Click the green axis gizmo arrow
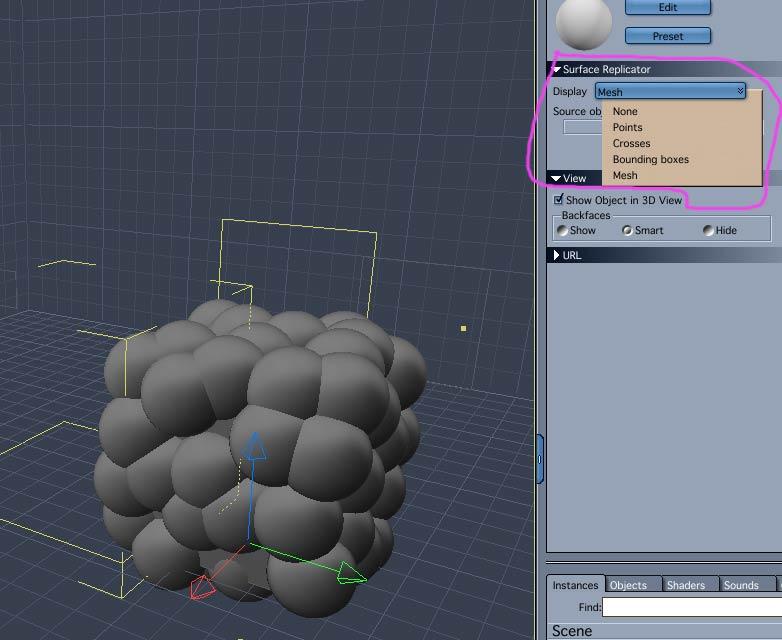The width and height of the screenshot is (782, 640). click(x=352, y=574)
